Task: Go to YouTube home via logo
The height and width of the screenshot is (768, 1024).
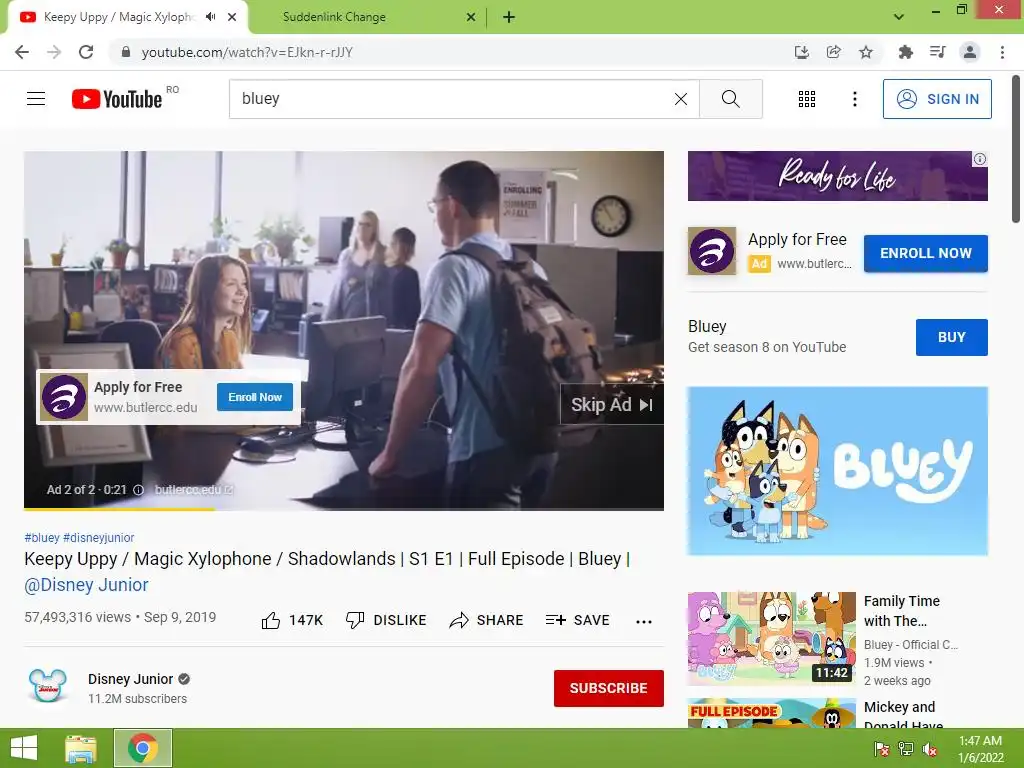Action: [117, 99]
